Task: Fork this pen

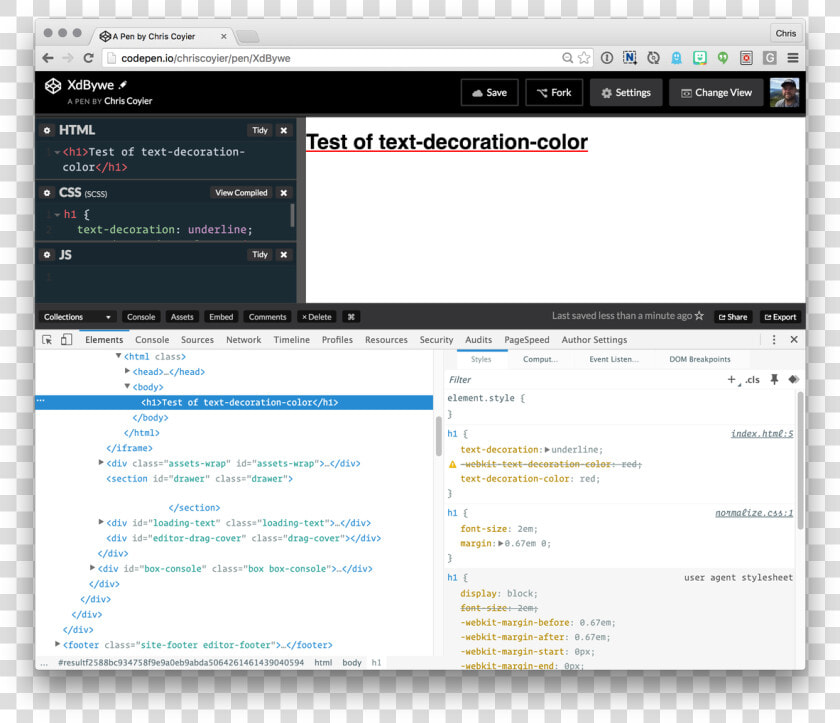Action: point(554,93)
